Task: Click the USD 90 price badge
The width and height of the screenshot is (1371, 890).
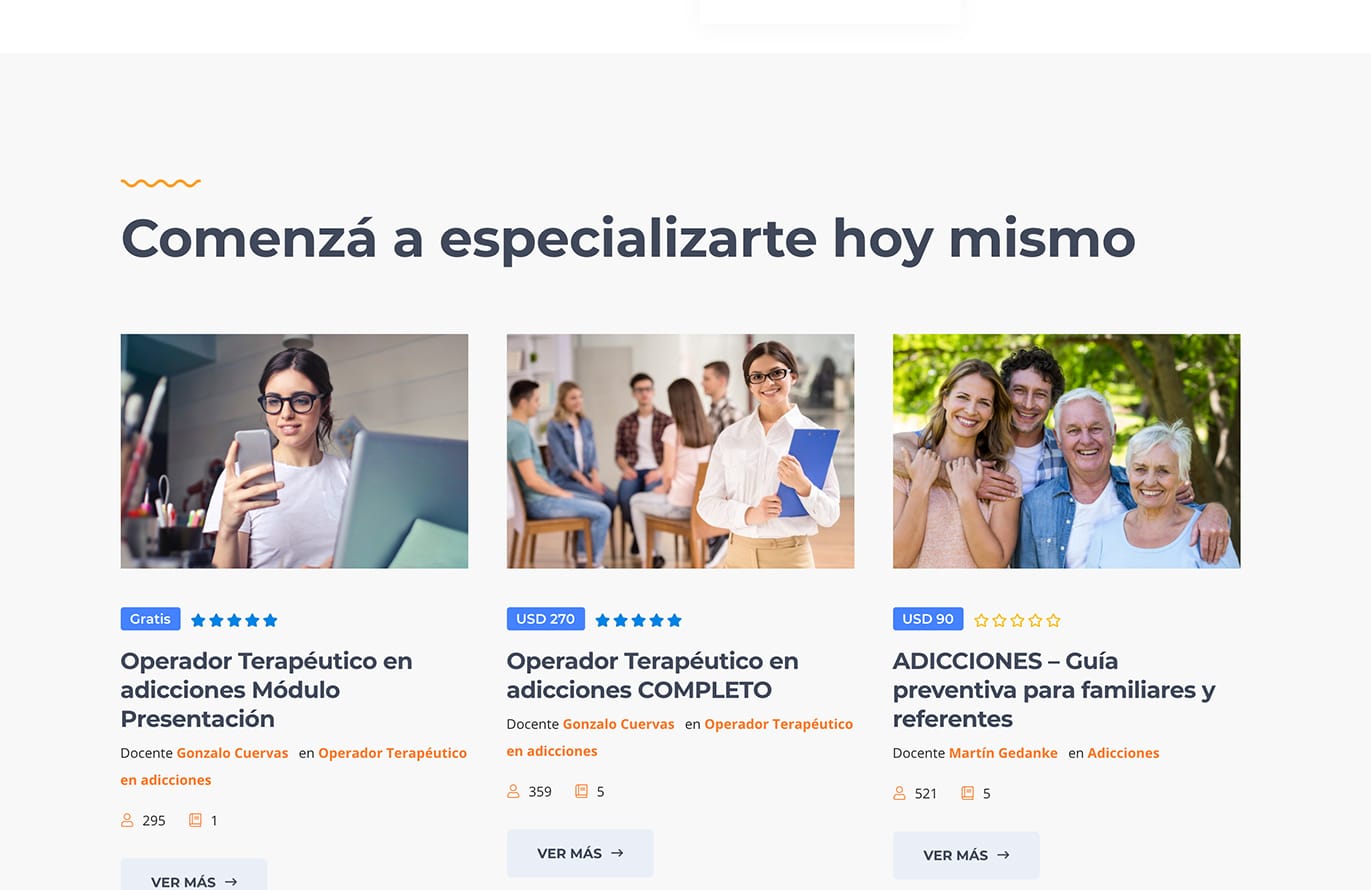Action: [x=928, y=619]
